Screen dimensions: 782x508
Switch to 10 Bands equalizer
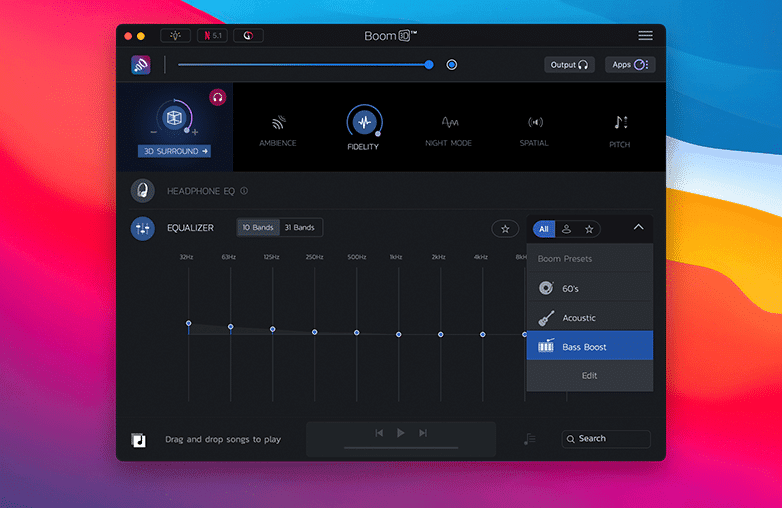click(258, 227)
